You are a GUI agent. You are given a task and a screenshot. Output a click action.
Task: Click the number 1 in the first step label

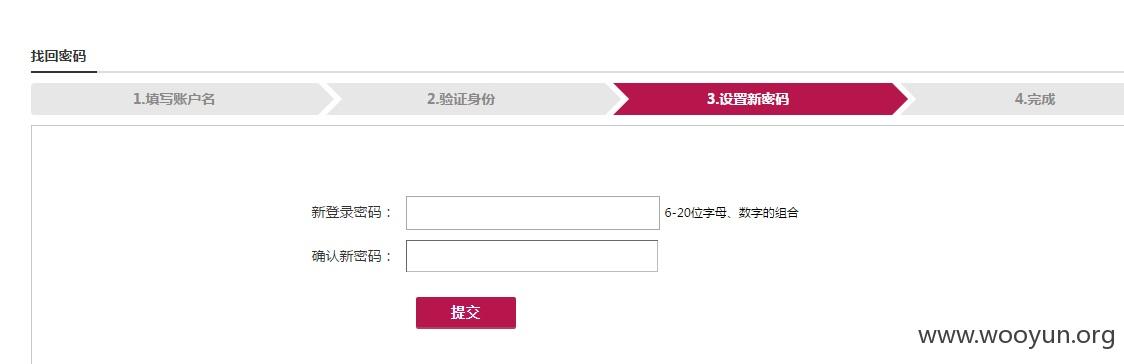point(137,100)
